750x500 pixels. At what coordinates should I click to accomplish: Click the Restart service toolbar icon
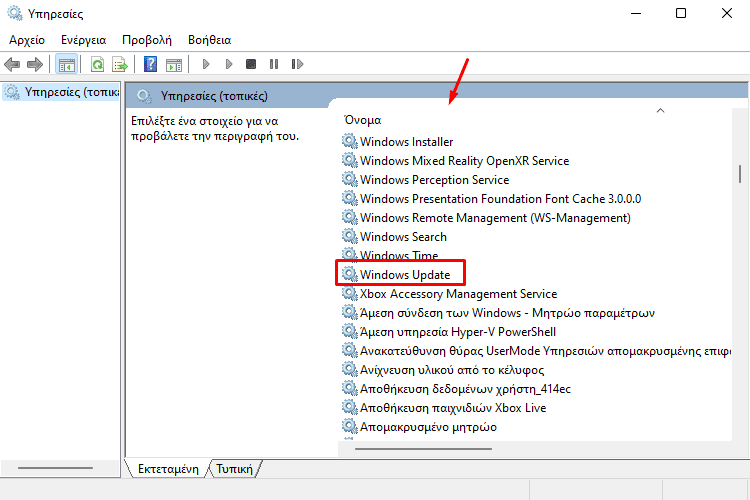point(297,64)
